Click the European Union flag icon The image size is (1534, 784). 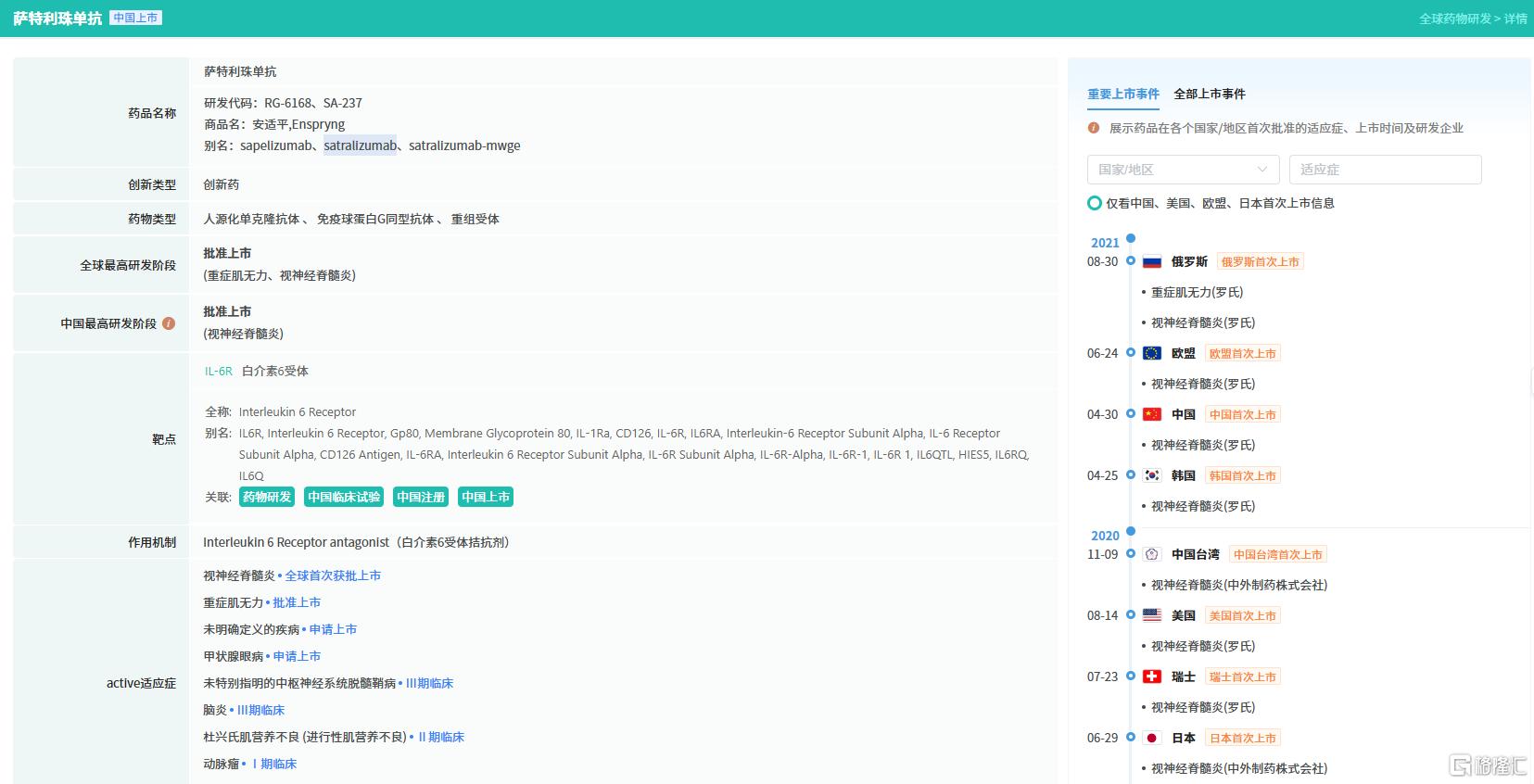pyautogui.click(x=1151, y=353)
